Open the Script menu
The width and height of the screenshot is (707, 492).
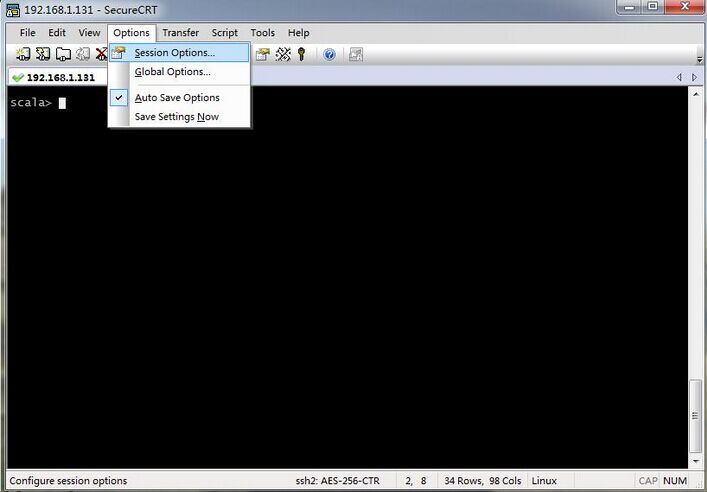pyautogui.click(x=225, y=33)
